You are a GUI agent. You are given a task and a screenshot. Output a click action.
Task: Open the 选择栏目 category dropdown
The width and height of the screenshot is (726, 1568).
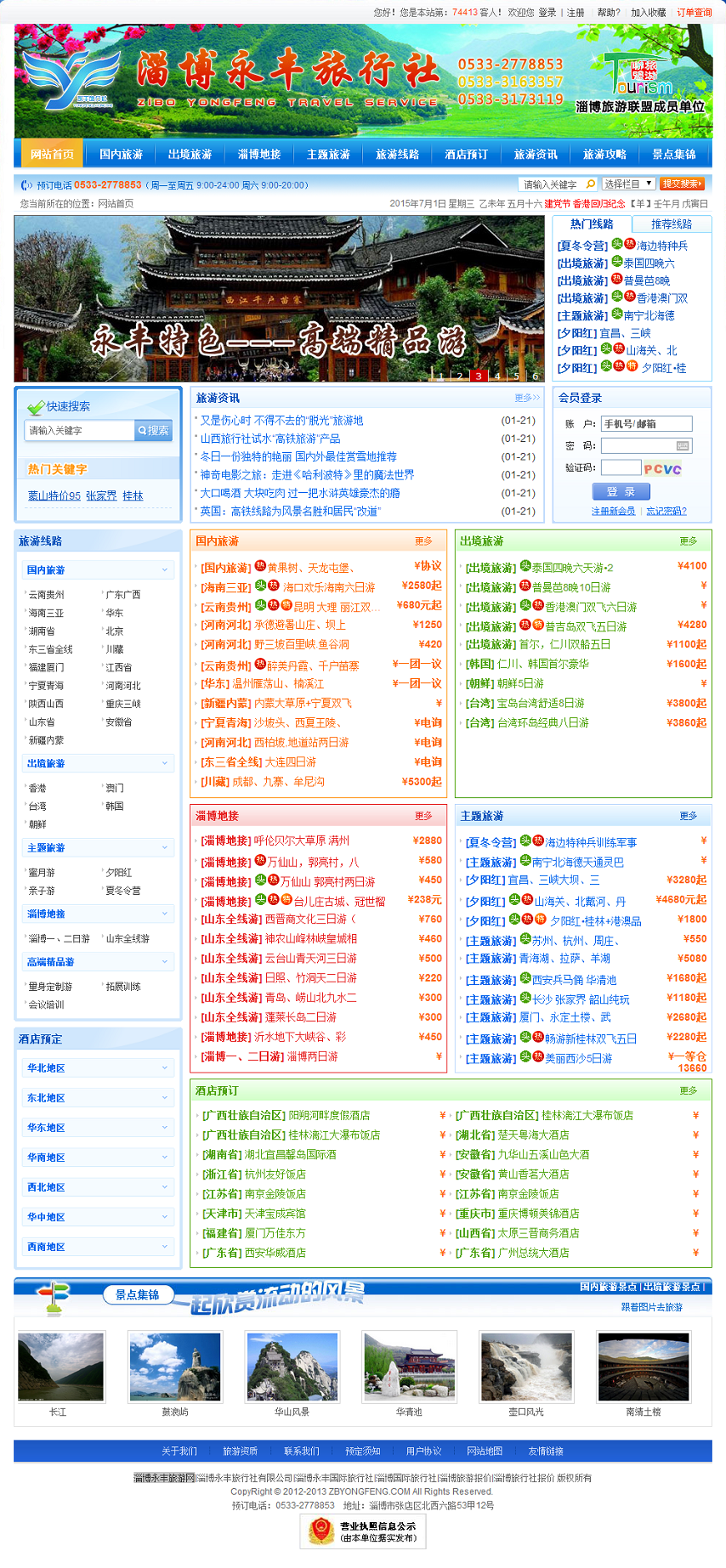pos(628,183)
